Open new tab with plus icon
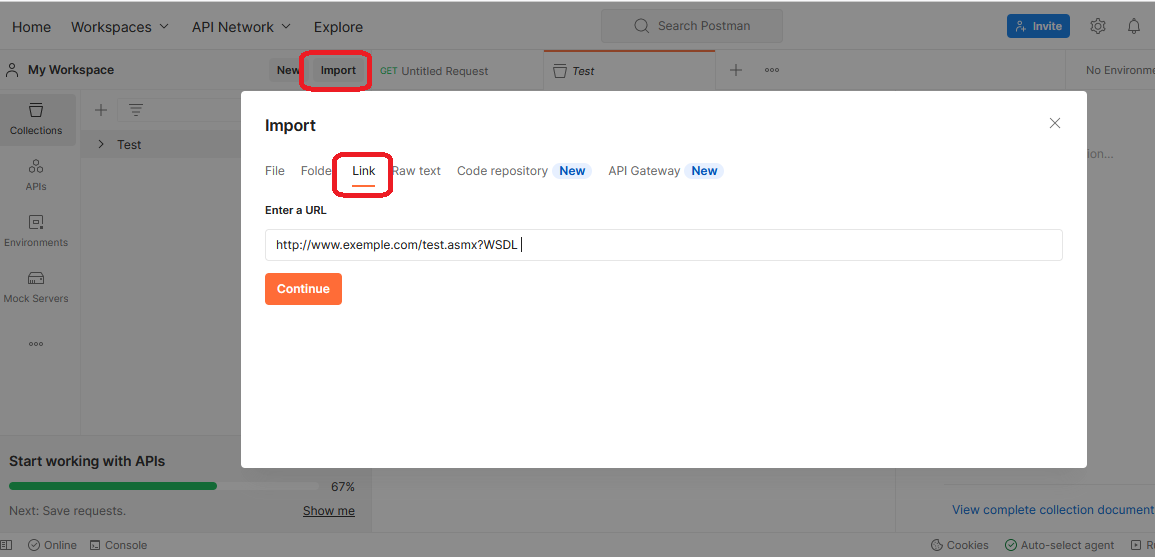The width and height of the screenshot is (1155, 557). click(736, 70)
